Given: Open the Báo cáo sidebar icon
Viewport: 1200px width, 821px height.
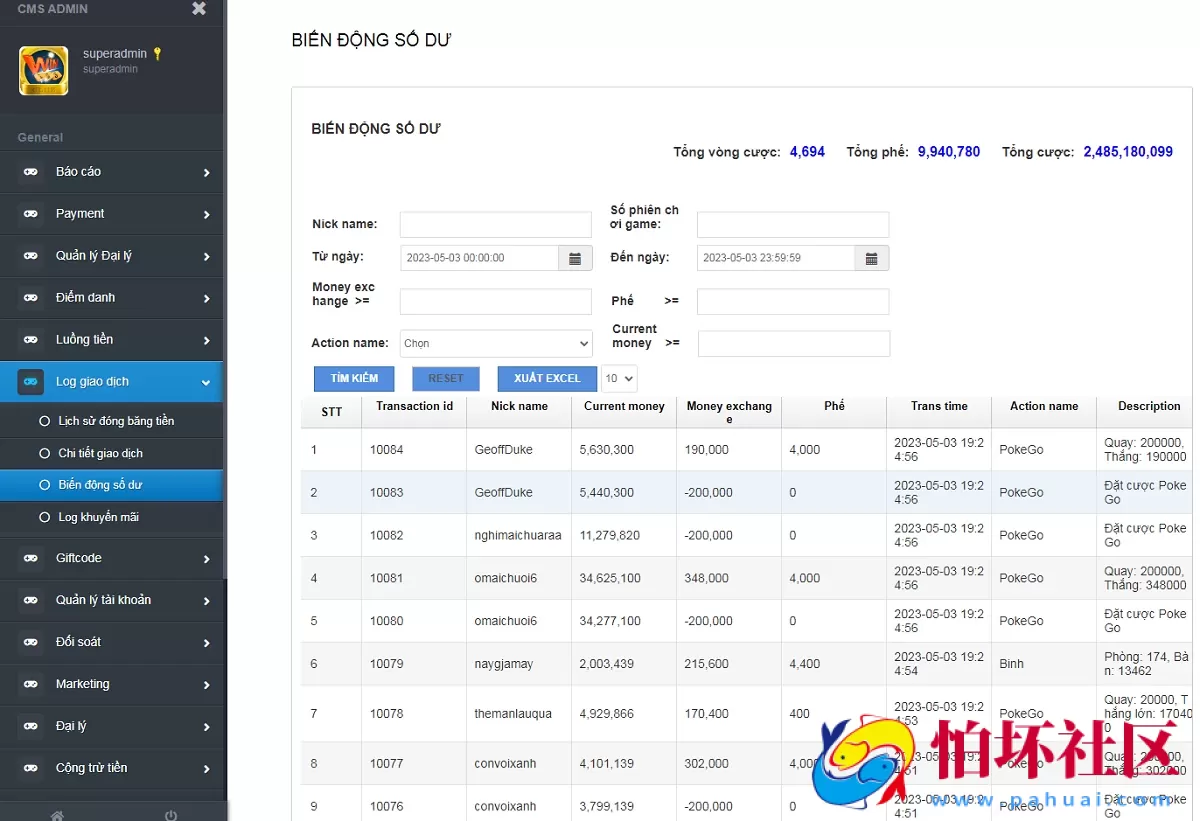Looking at the screenshot, I should click(x=30, y=171).
